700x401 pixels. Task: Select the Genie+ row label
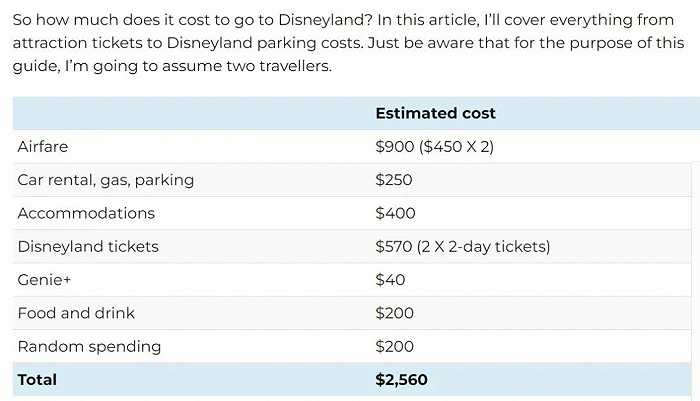(x=44, y=280)
